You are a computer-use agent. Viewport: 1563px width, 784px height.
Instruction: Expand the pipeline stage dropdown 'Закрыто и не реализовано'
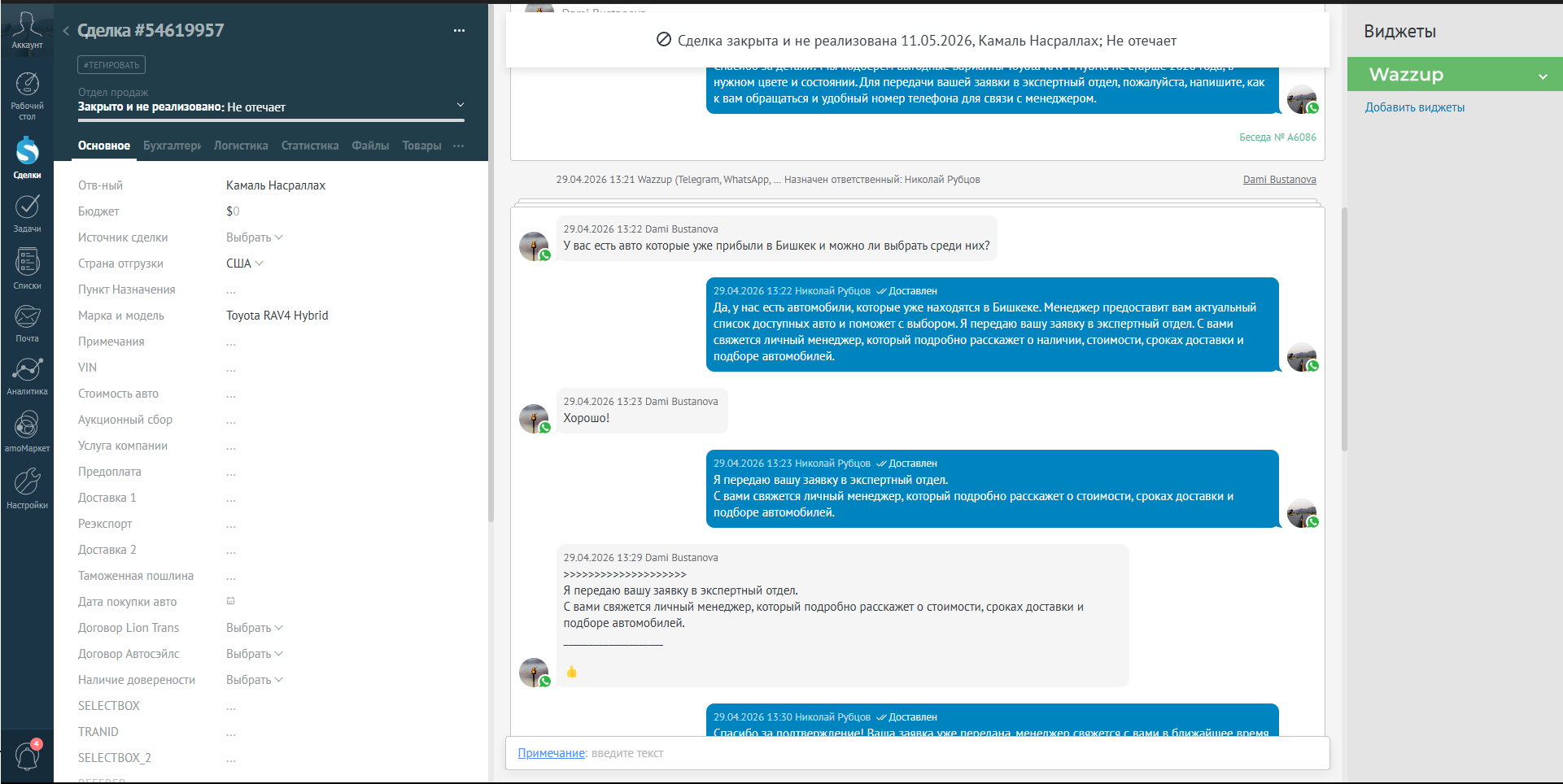pos(271,107)
